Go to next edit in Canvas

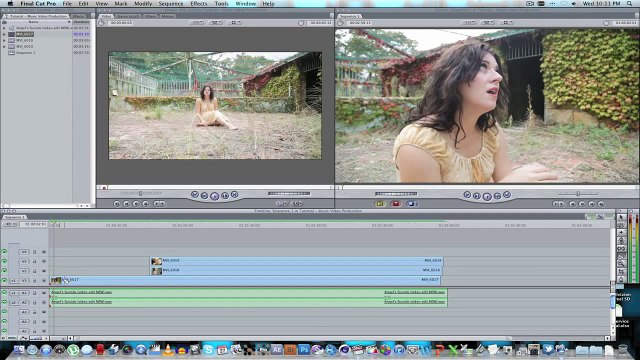[x=507, y=195]
